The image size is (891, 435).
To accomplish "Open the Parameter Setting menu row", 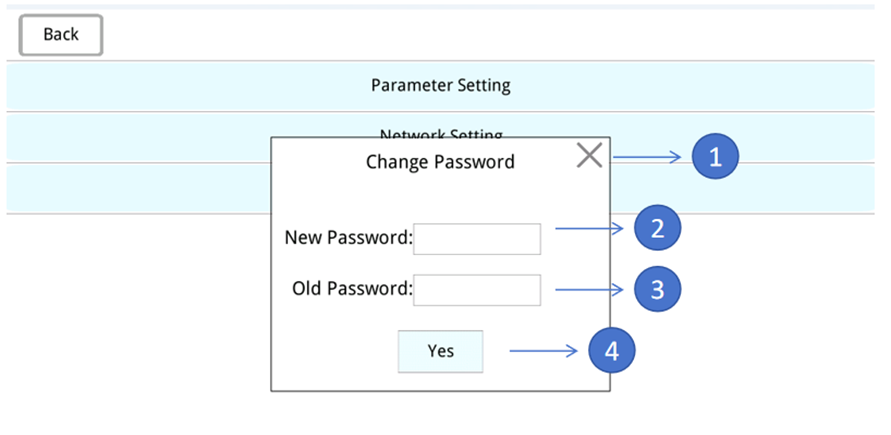I will coord(441,86).
